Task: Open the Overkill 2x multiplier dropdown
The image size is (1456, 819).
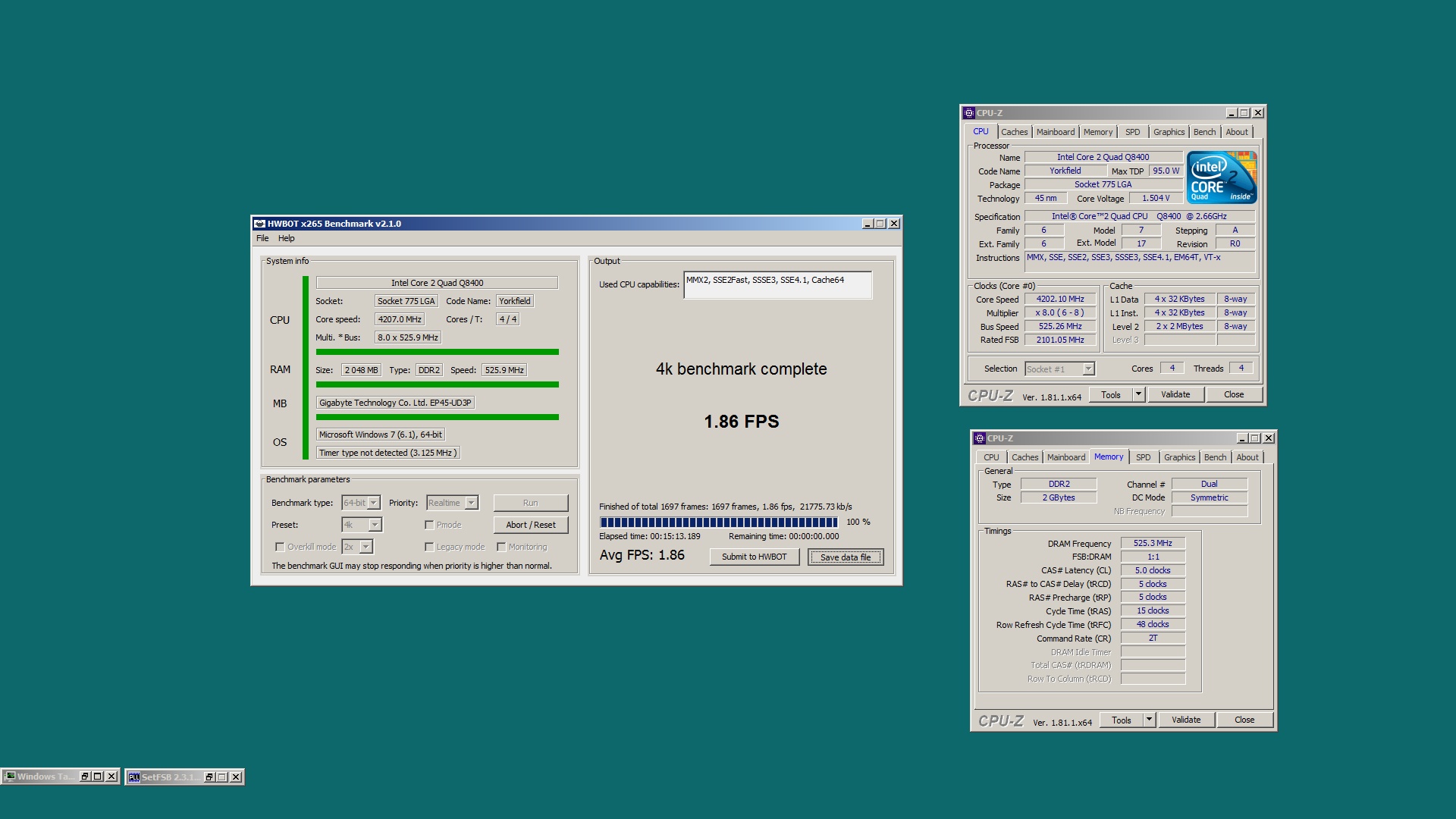Action: (x=366, y=547)
